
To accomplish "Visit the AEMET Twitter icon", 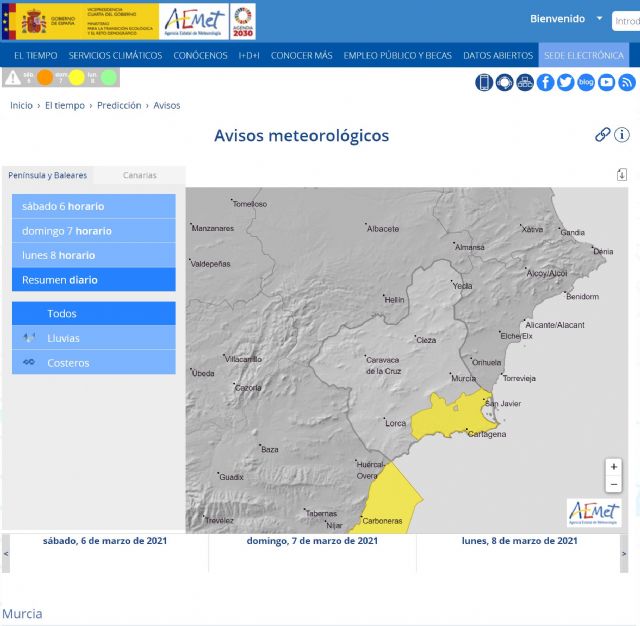I will (566, 82).
